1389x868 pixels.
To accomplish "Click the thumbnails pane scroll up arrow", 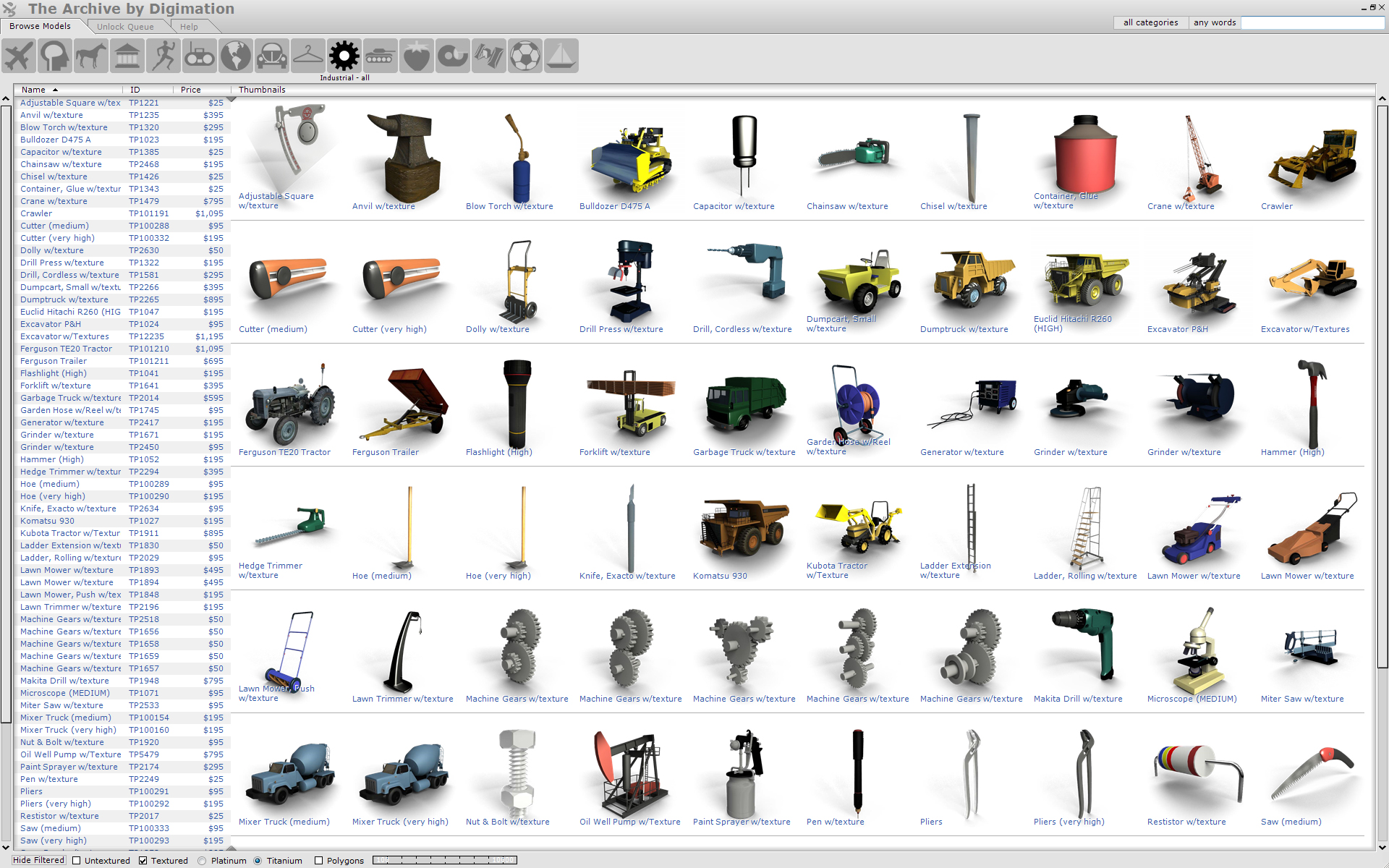I will [x=1382, y=99].
